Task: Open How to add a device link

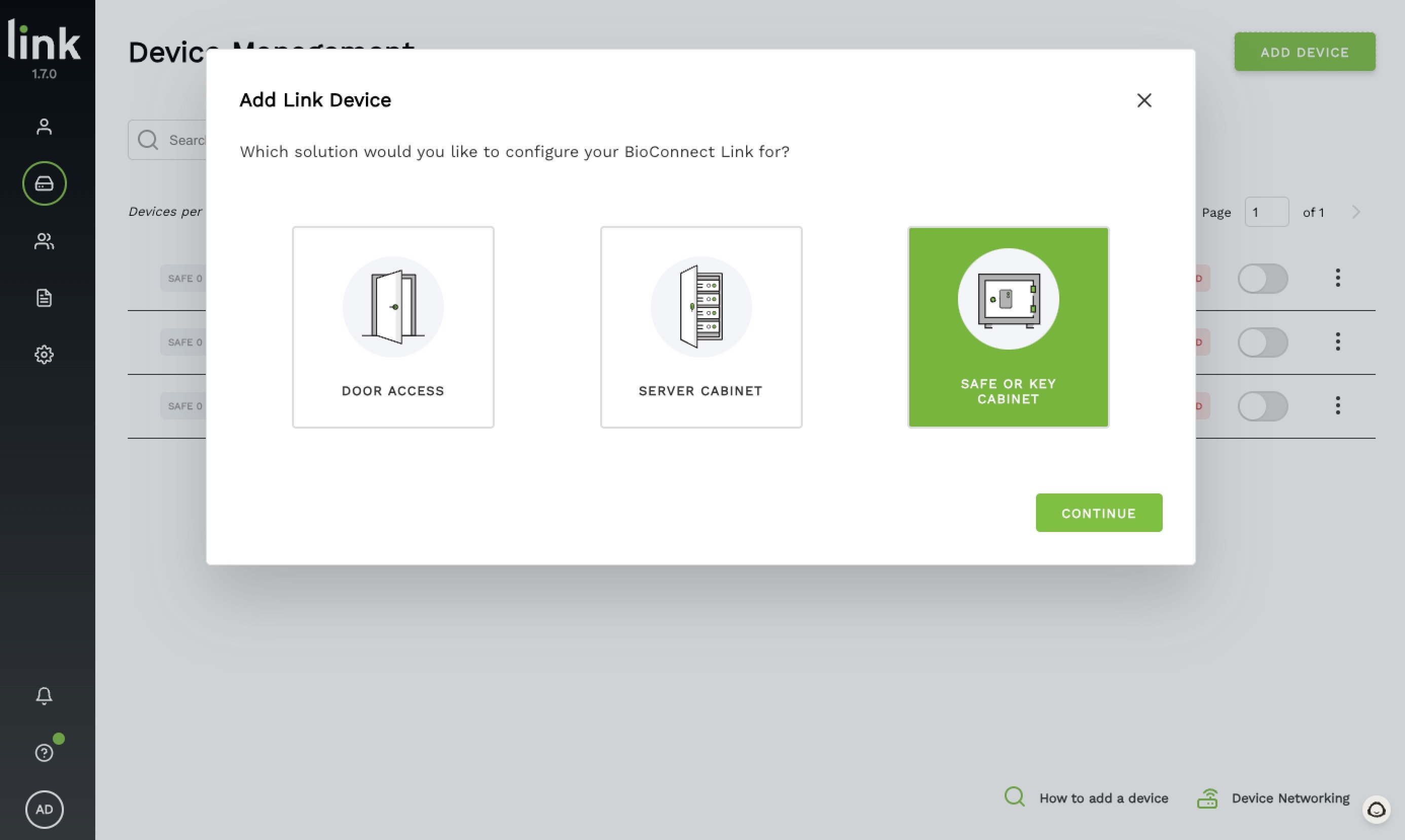Action: (x=1086, y=798)
